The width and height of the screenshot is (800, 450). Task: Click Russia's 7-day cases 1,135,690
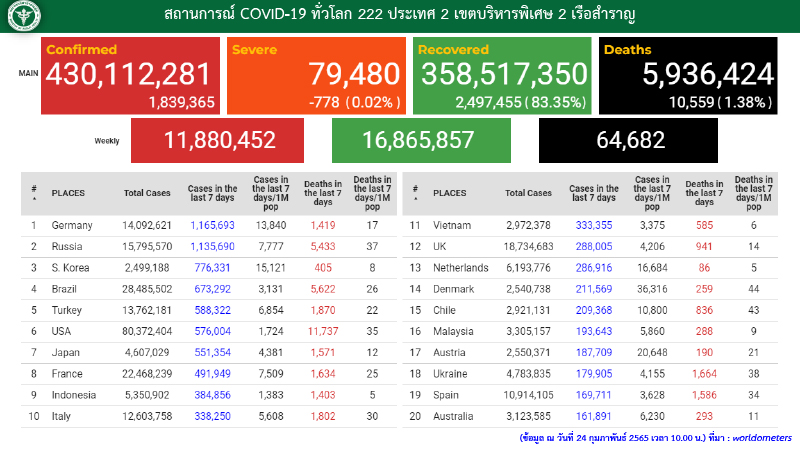pyautogui.click(x=212, y=246)
